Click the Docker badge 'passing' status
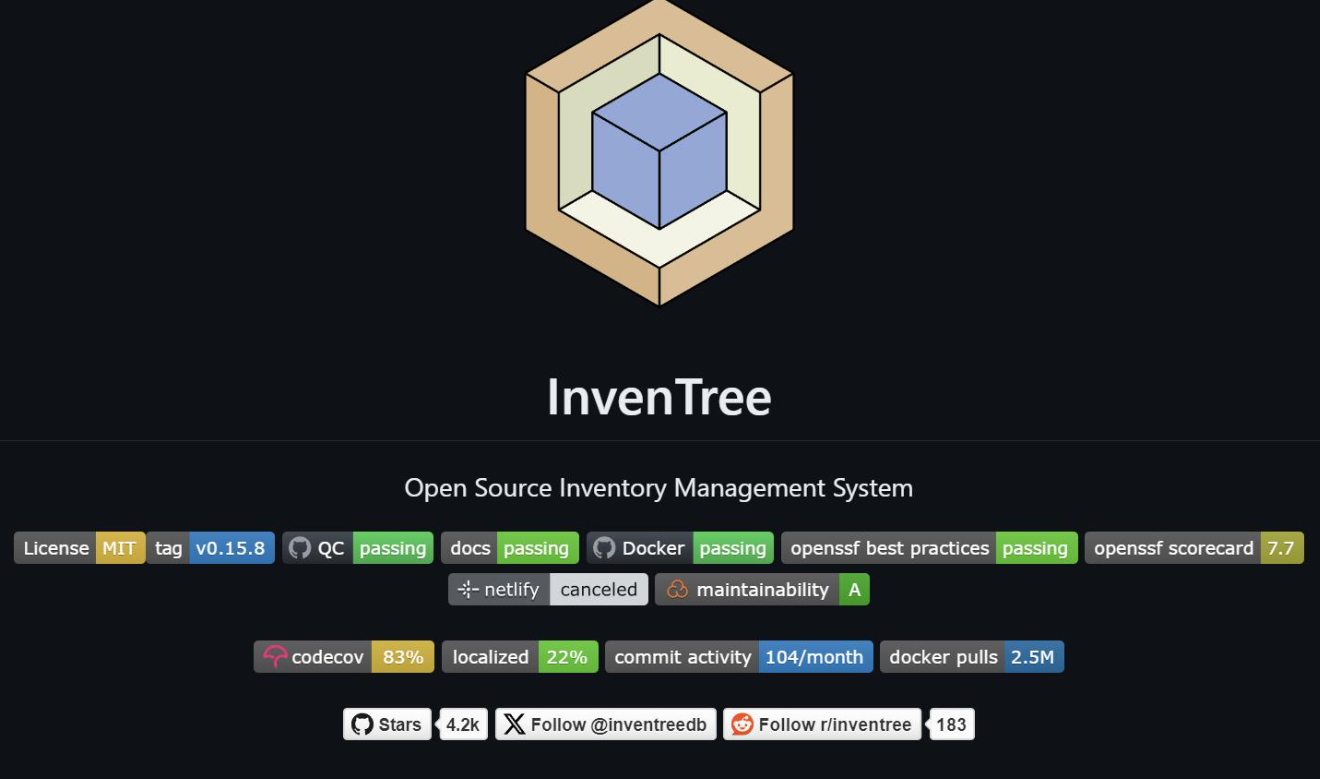 pos(733,548)
